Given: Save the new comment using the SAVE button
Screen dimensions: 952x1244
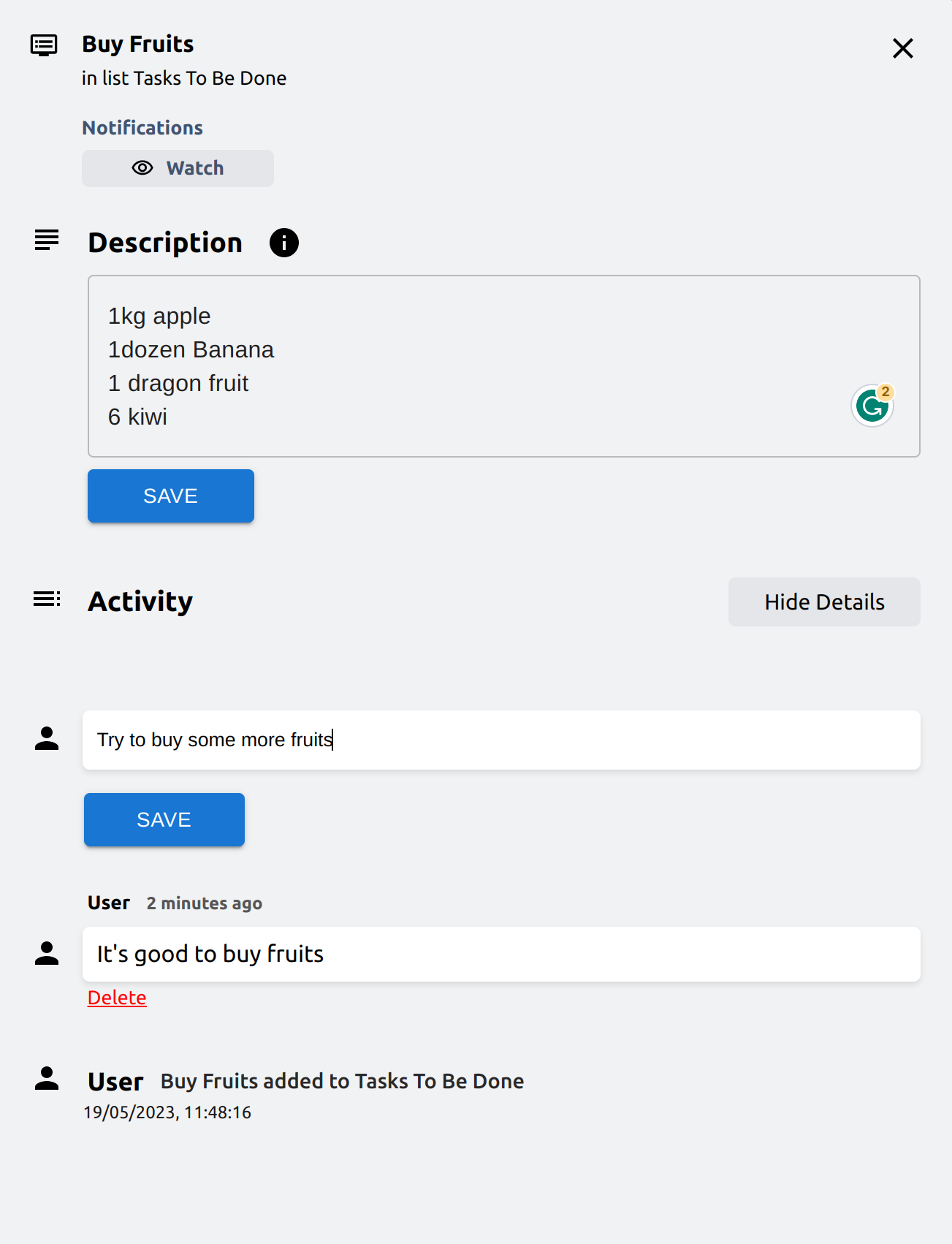Looking at the screenshot, I should point(164,820).
